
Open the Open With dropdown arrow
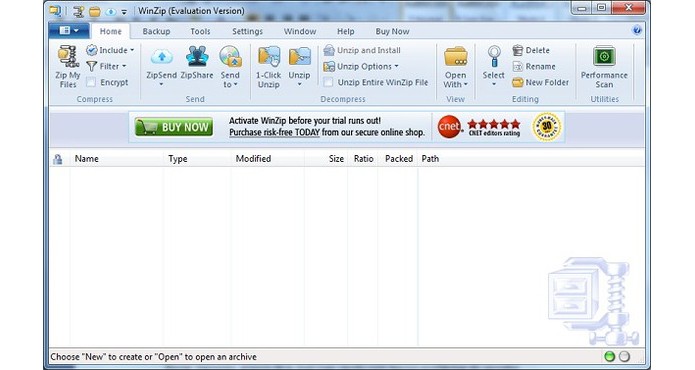click(x=466, y=84)
